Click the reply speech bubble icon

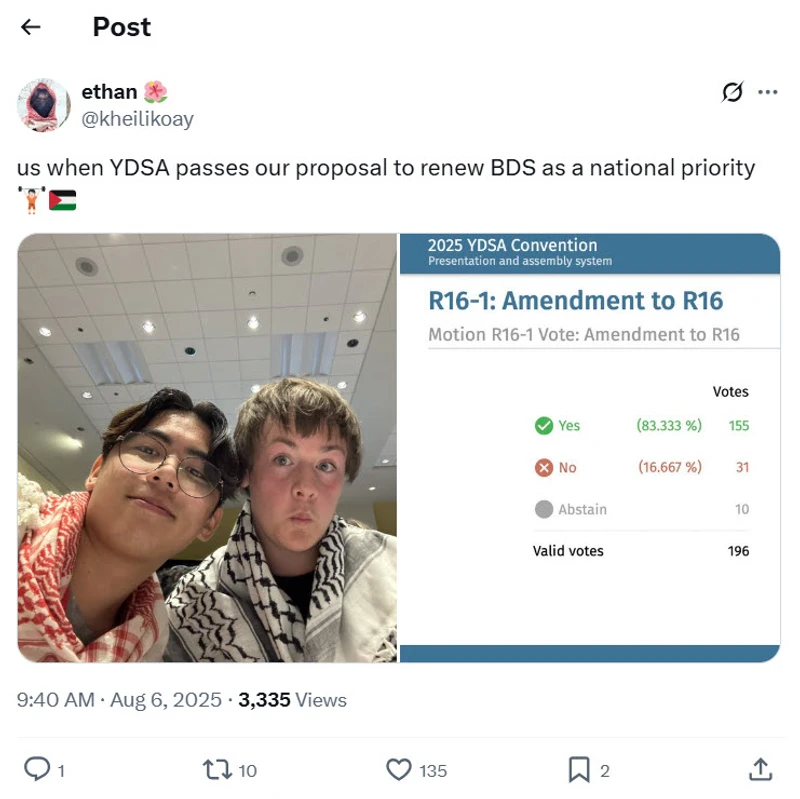(x=37, y=769)
